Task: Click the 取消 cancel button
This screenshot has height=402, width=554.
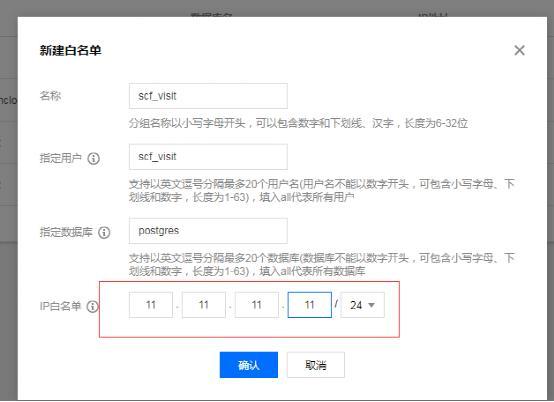Action: click(x=316, y=365)
